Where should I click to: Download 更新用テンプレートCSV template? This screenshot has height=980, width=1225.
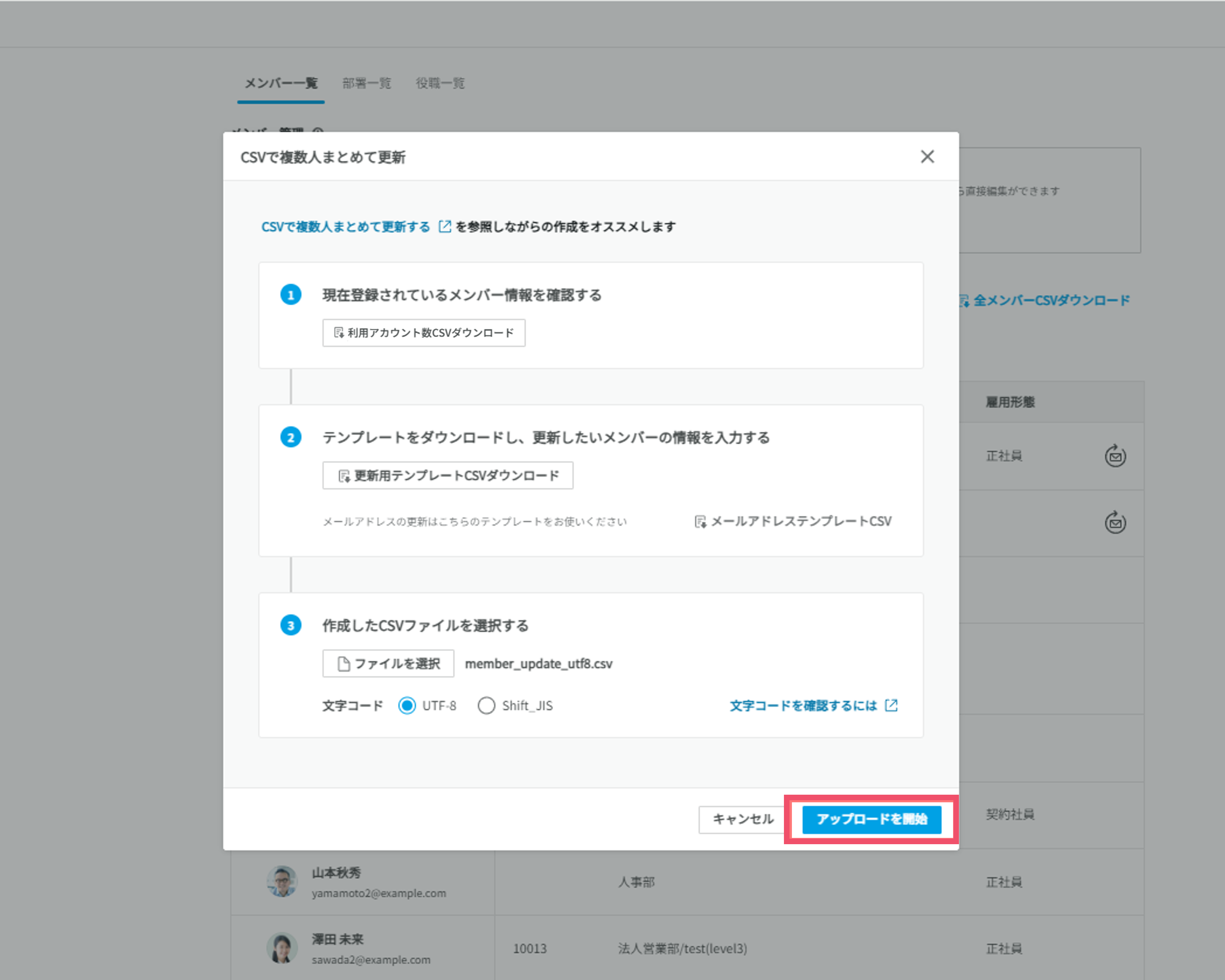click(x=447, y=476)
